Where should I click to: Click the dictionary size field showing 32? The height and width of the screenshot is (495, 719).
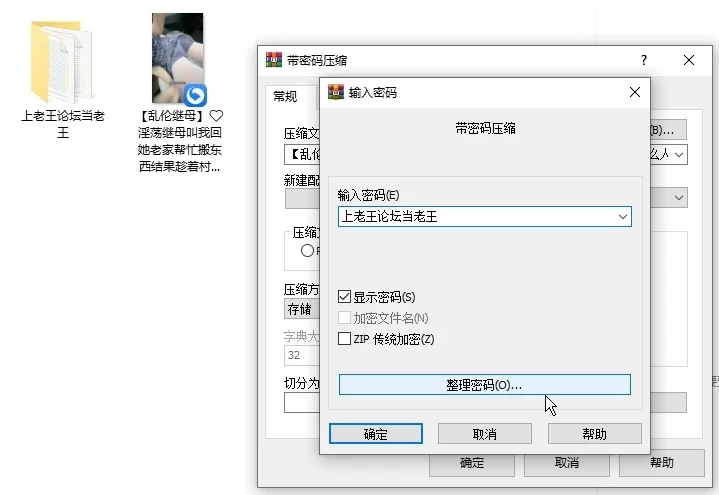point(302,355)
